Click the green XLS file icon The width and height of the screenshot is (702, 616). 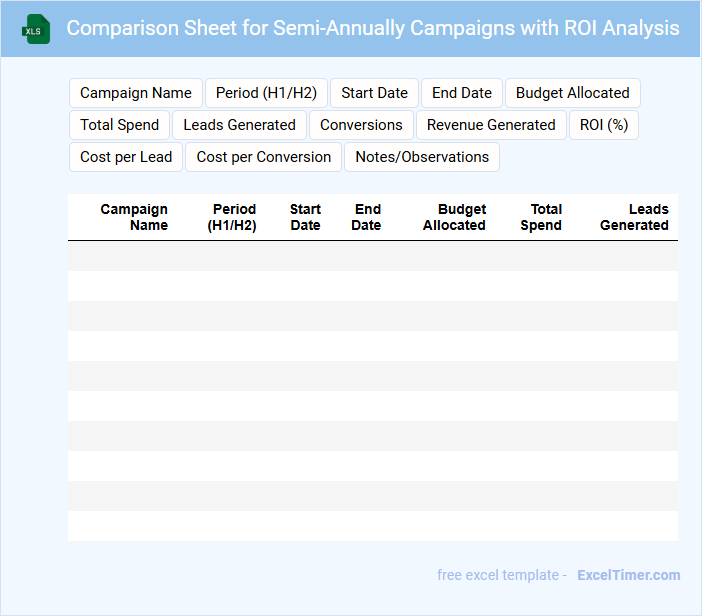(36, 29)
